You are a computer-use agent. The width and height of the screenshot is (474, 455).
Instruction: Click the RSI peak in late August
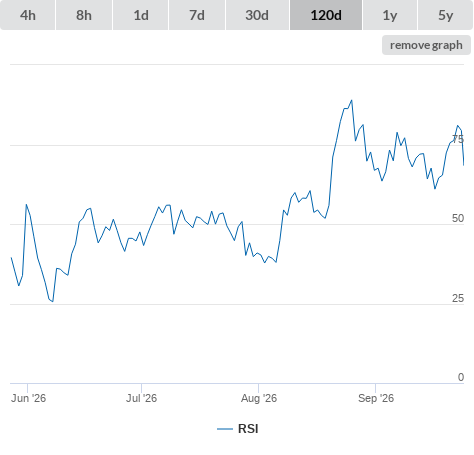point(352,100)
